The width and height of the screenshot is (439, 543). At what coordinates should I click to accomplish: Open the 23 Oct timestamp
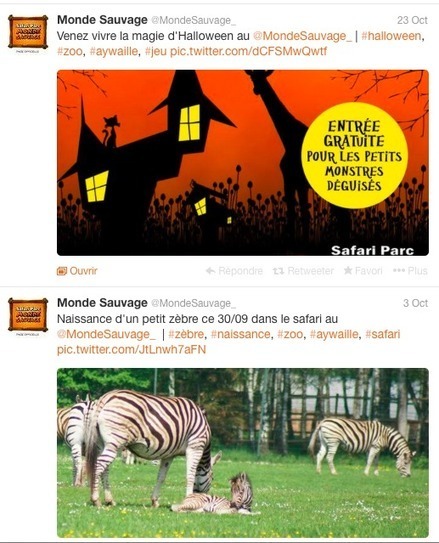pyautogui.click(x=412, y=20)
